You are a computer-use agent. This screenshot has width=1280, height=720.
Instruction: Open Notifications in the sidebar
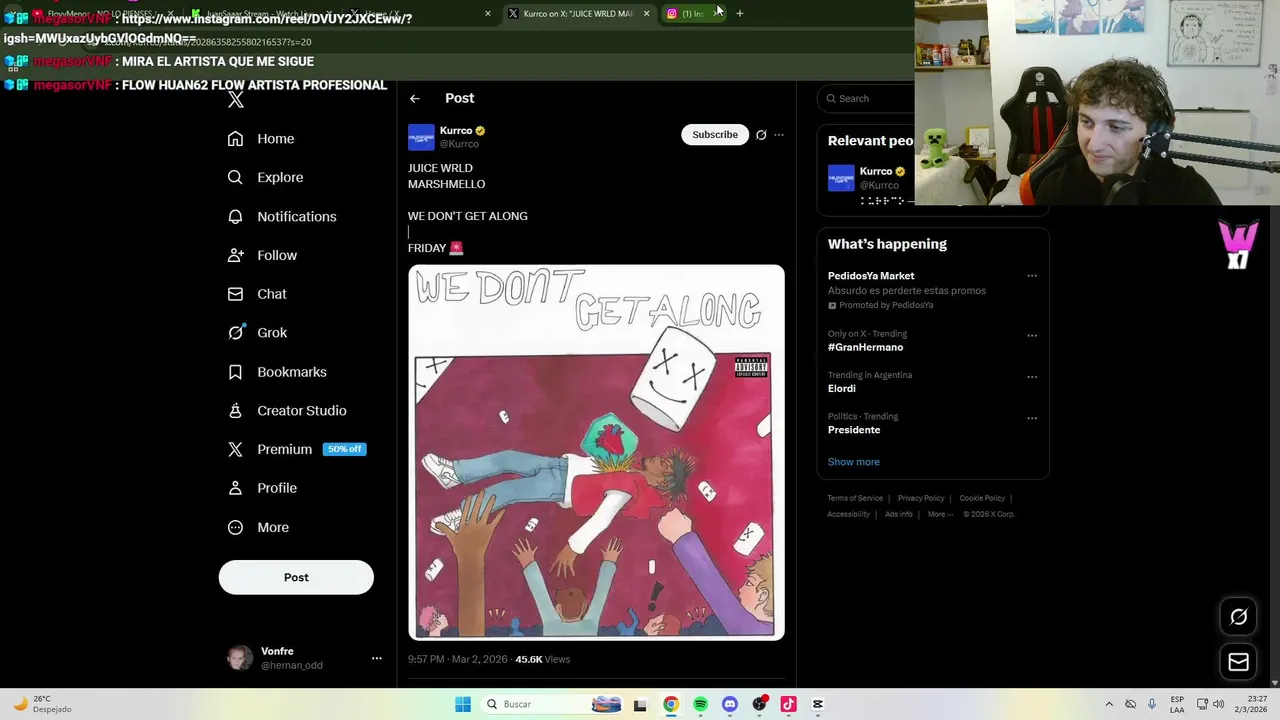(282, 216)
